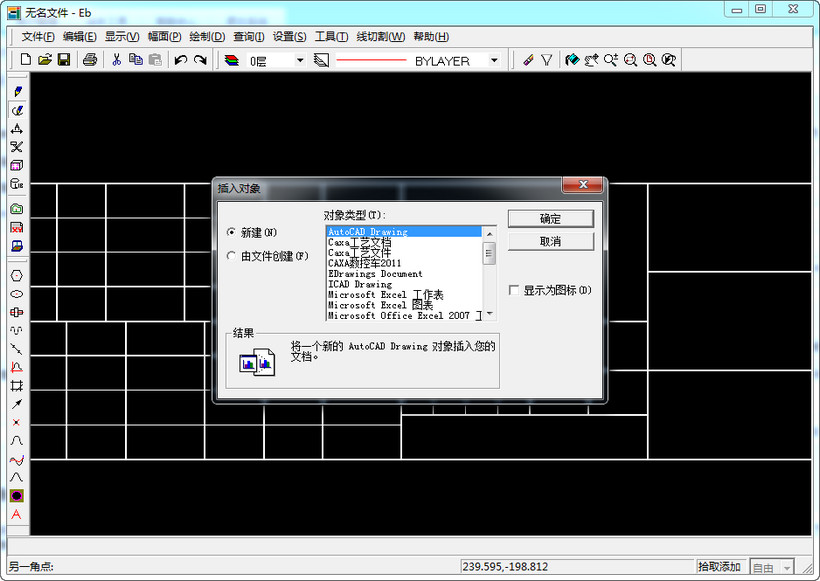Click the Print icon
This screenshot has height=581, width=820.
pos(90,60)
